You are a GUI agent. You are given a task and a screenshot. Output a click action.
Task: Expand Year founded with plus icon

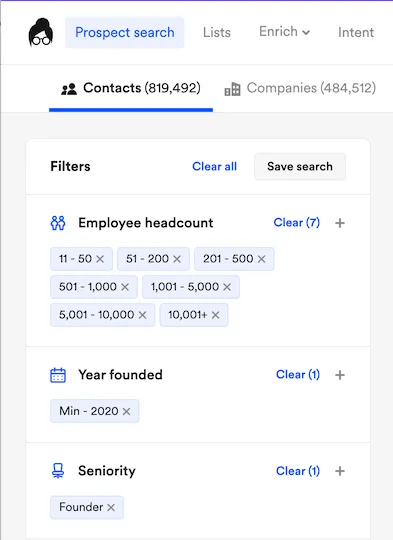pos(340,375)
